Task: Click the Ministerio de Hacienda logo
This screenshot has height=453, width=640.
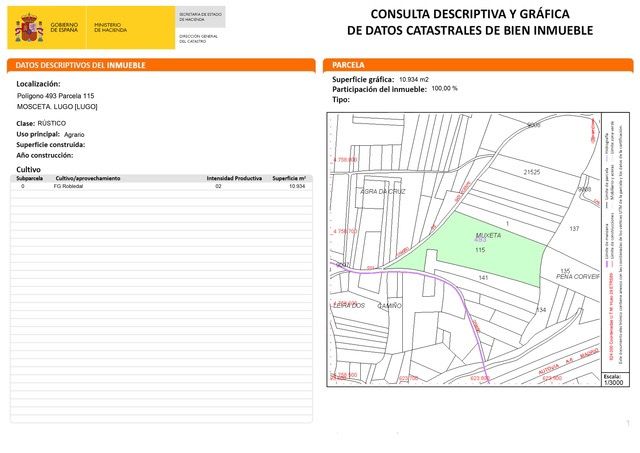Action: 110,27
